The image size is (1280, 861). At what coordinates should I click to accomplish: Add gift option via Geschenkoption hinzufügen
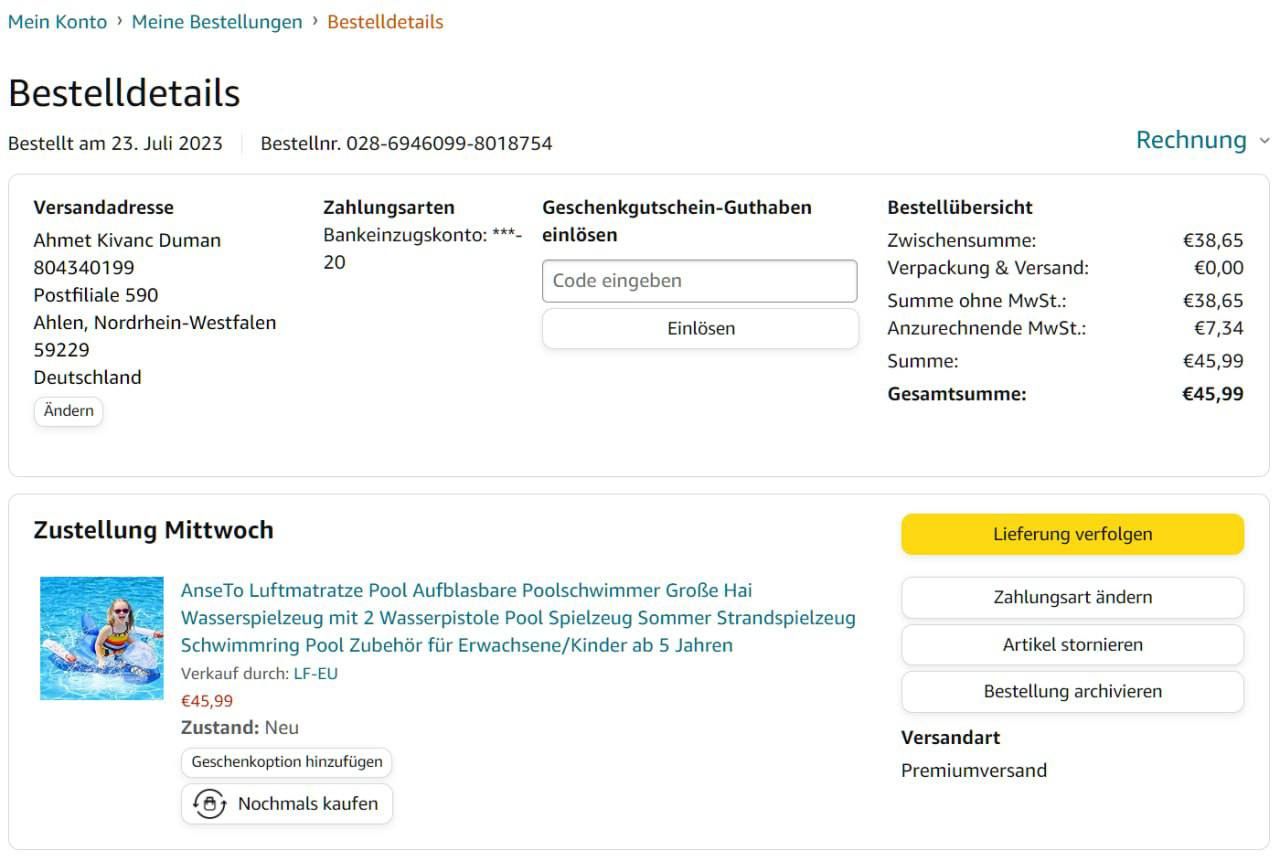click(287, 762)
